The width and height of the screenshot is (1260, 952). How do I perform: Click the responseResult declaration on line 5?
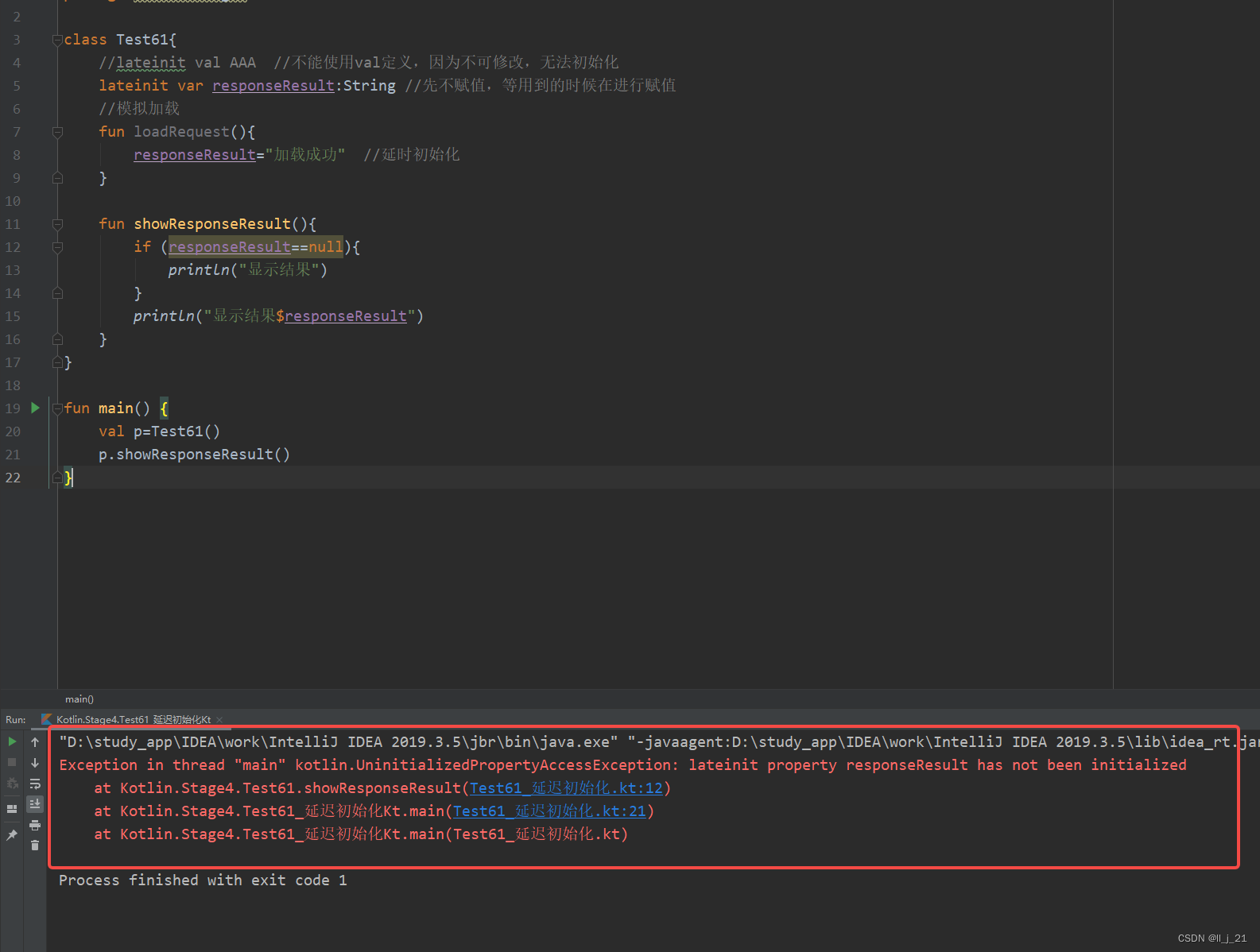pyautogui.click(x=273, y=86)
